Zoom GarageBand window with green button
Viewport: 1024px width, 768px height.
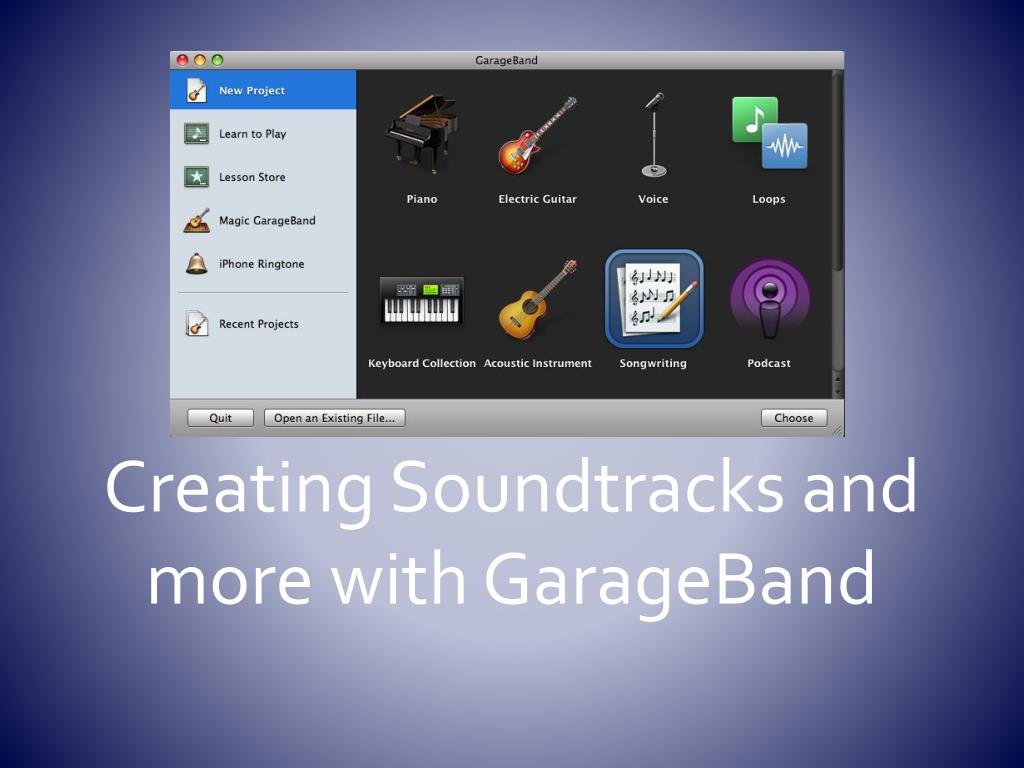coord(217,60)
